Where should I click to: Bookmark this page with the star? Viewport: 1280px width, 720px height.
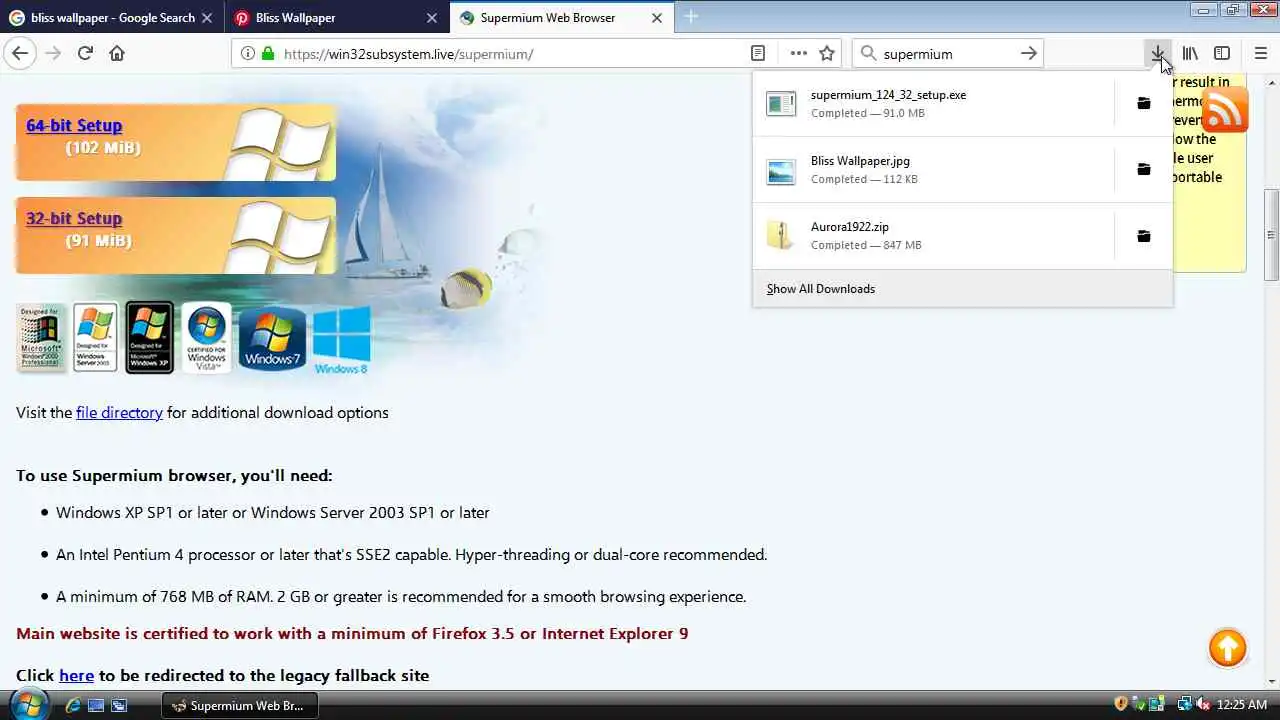pyautogui.click(x=827, y=53)
